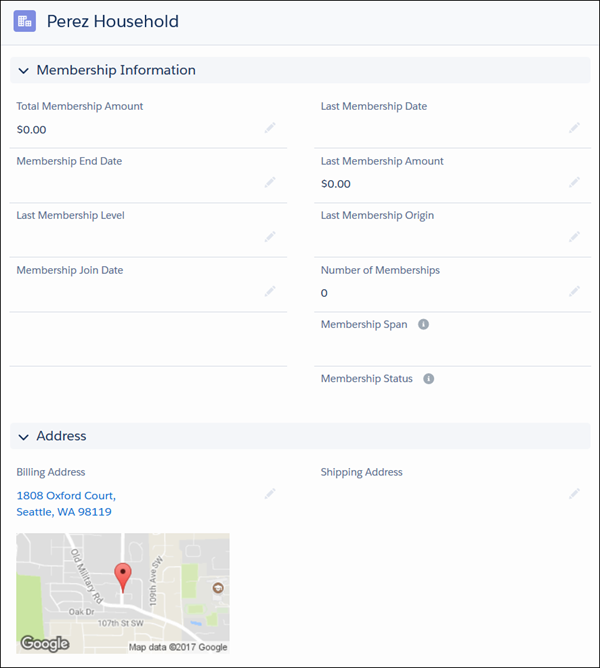Viewport: 600px width, 668px height.
Task: Show Membership Status info tooltip icon
Action: [429, 379]
